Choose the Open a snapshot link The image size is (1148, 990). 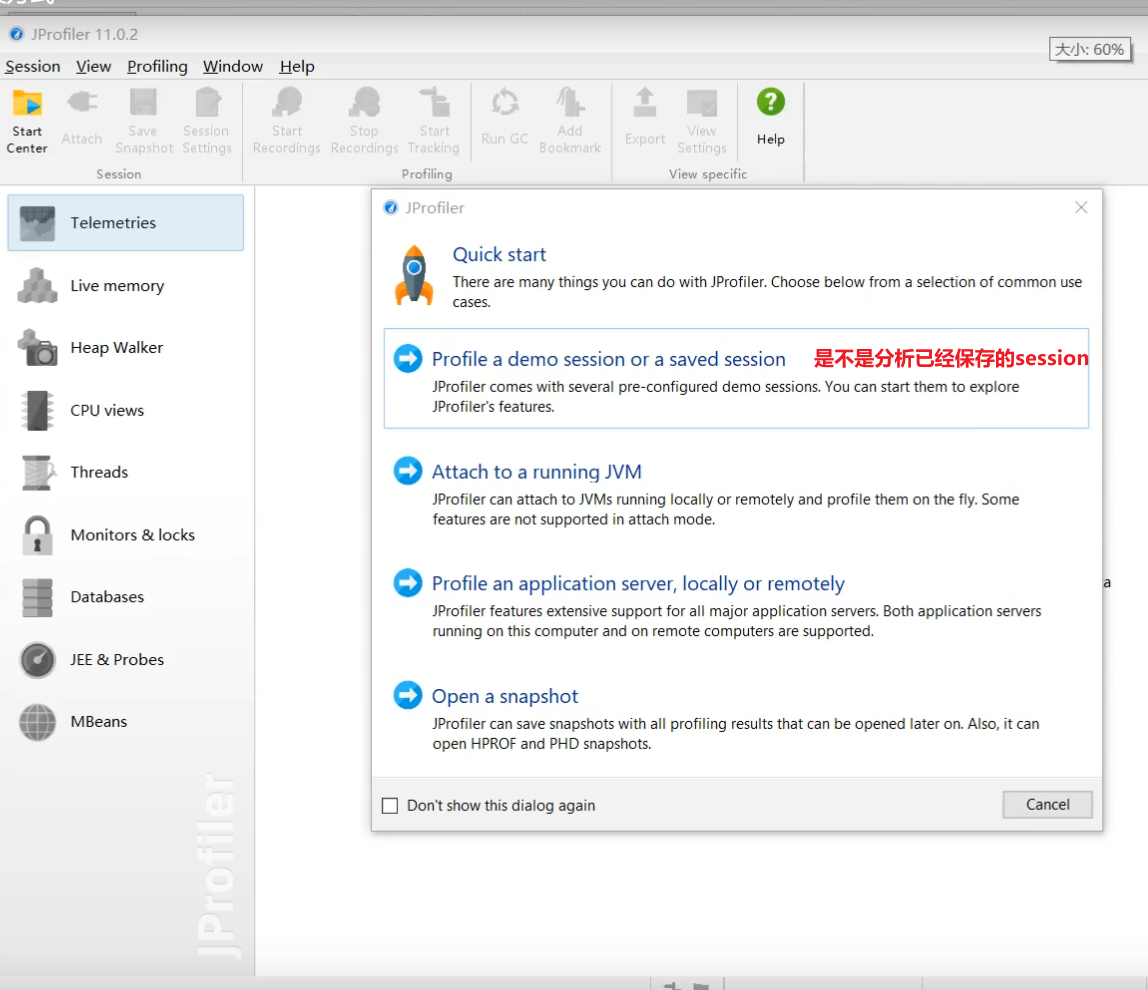tap(505, 696)
